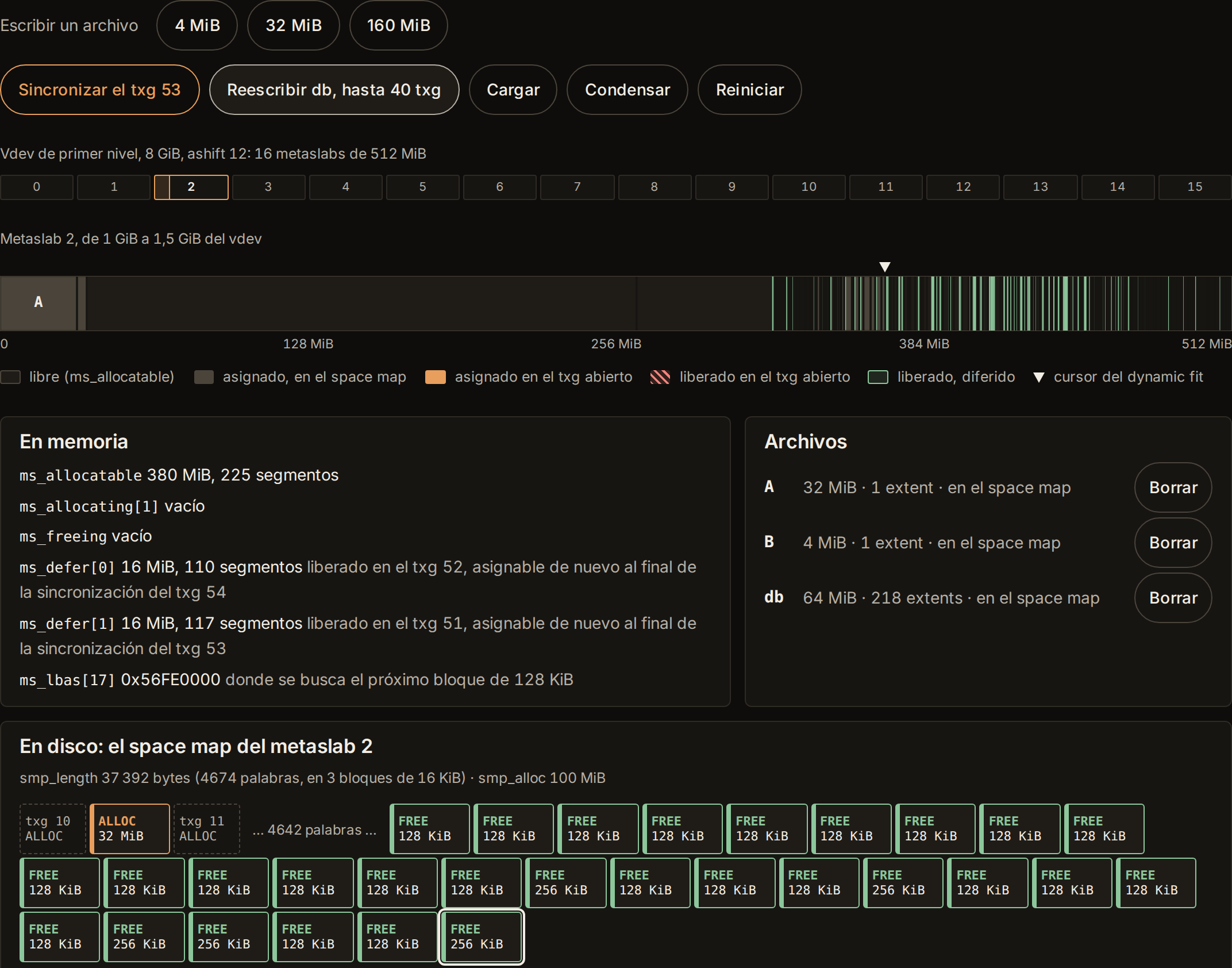This screenshot has height=968, width=1232.
Task: Select metaslab 9
Action: (x=731, y=187)
